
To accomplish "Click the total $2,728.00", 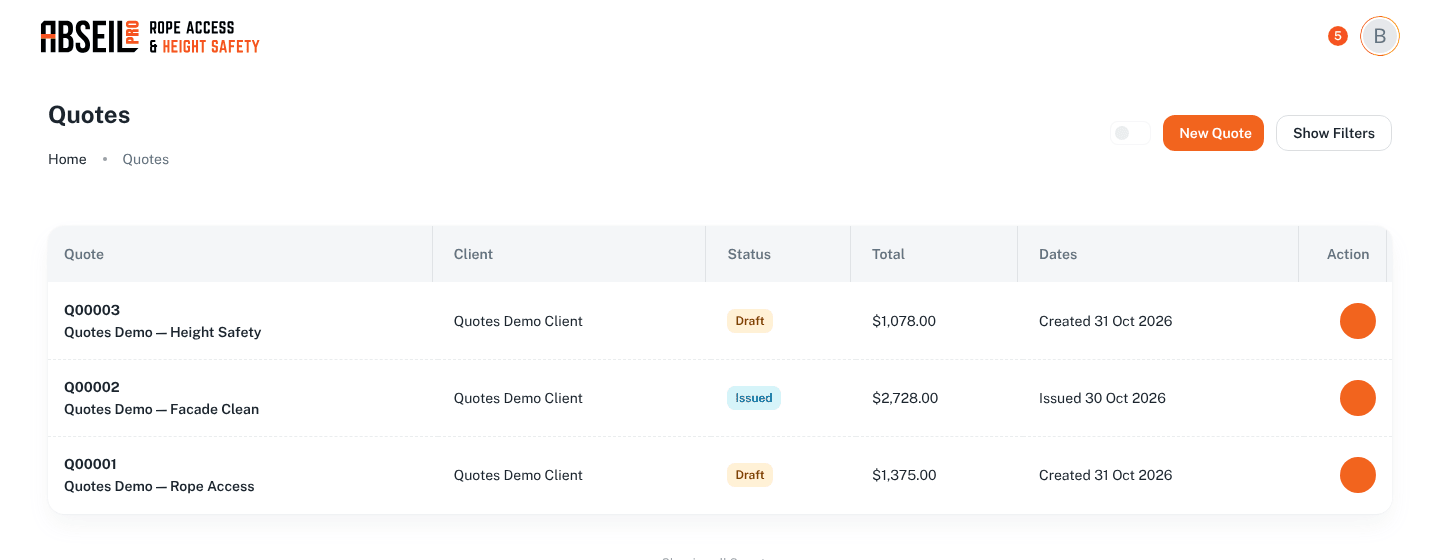I will (x=905, y=398).
